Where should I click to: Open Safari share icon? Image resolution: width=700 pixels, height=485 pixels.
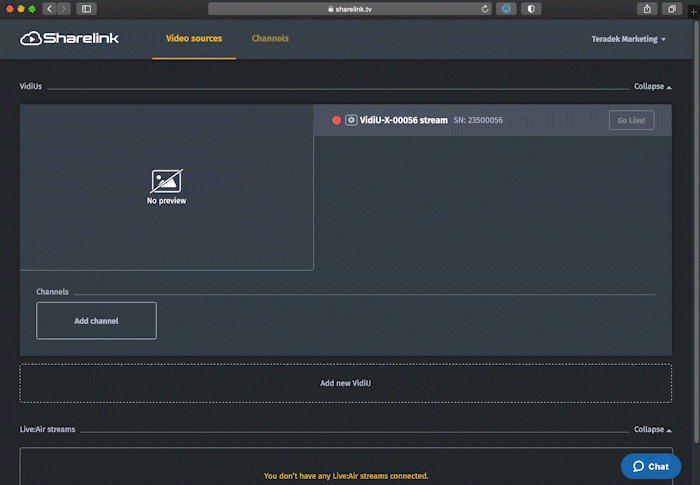click(x=648, y=8)
